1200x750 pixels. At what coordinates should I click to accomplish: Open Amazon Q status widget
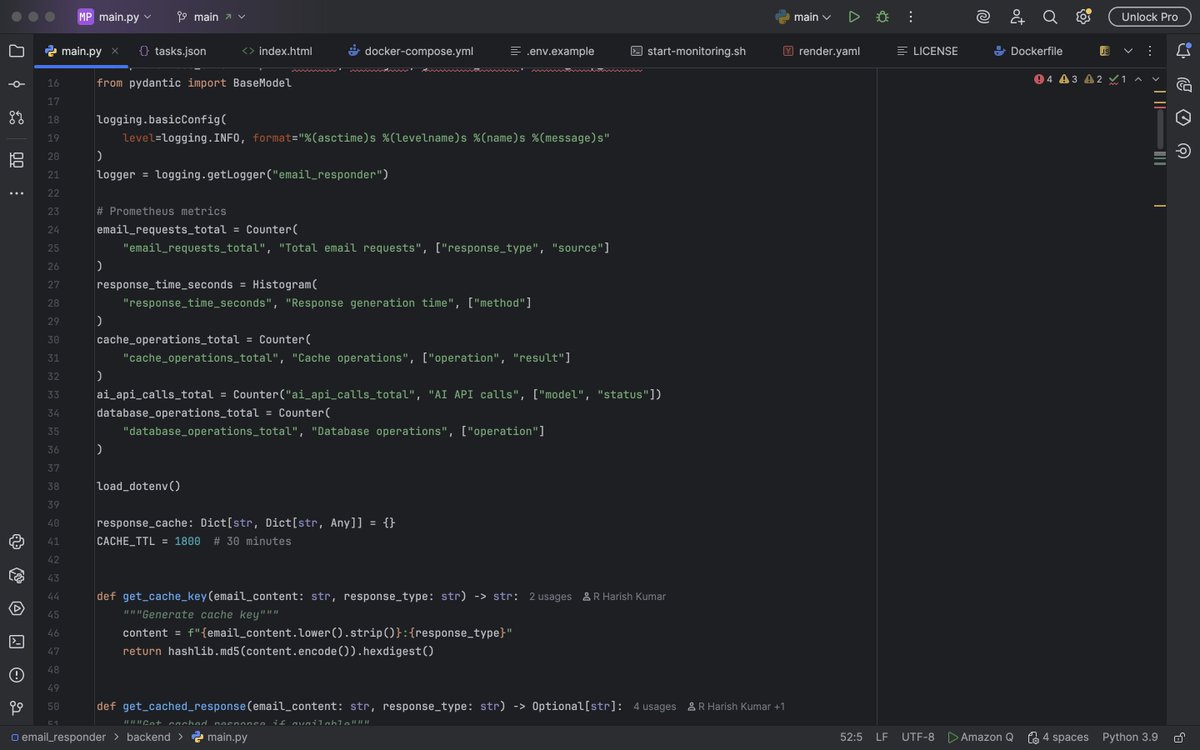tap(981, 737)
